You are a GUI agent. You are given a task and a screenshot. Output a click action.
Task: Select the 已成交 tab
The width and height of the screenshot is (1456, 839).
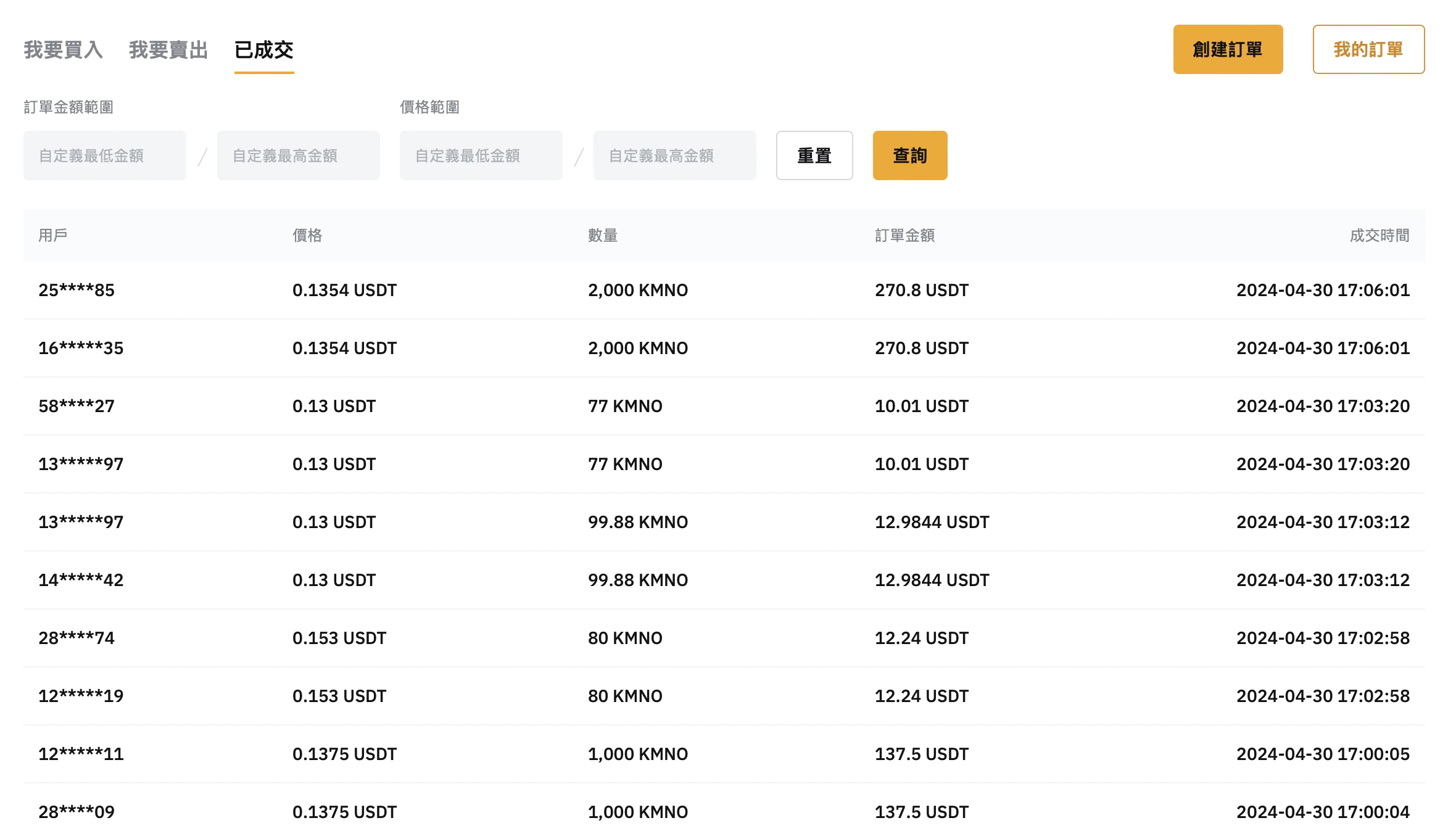[263, 52]
